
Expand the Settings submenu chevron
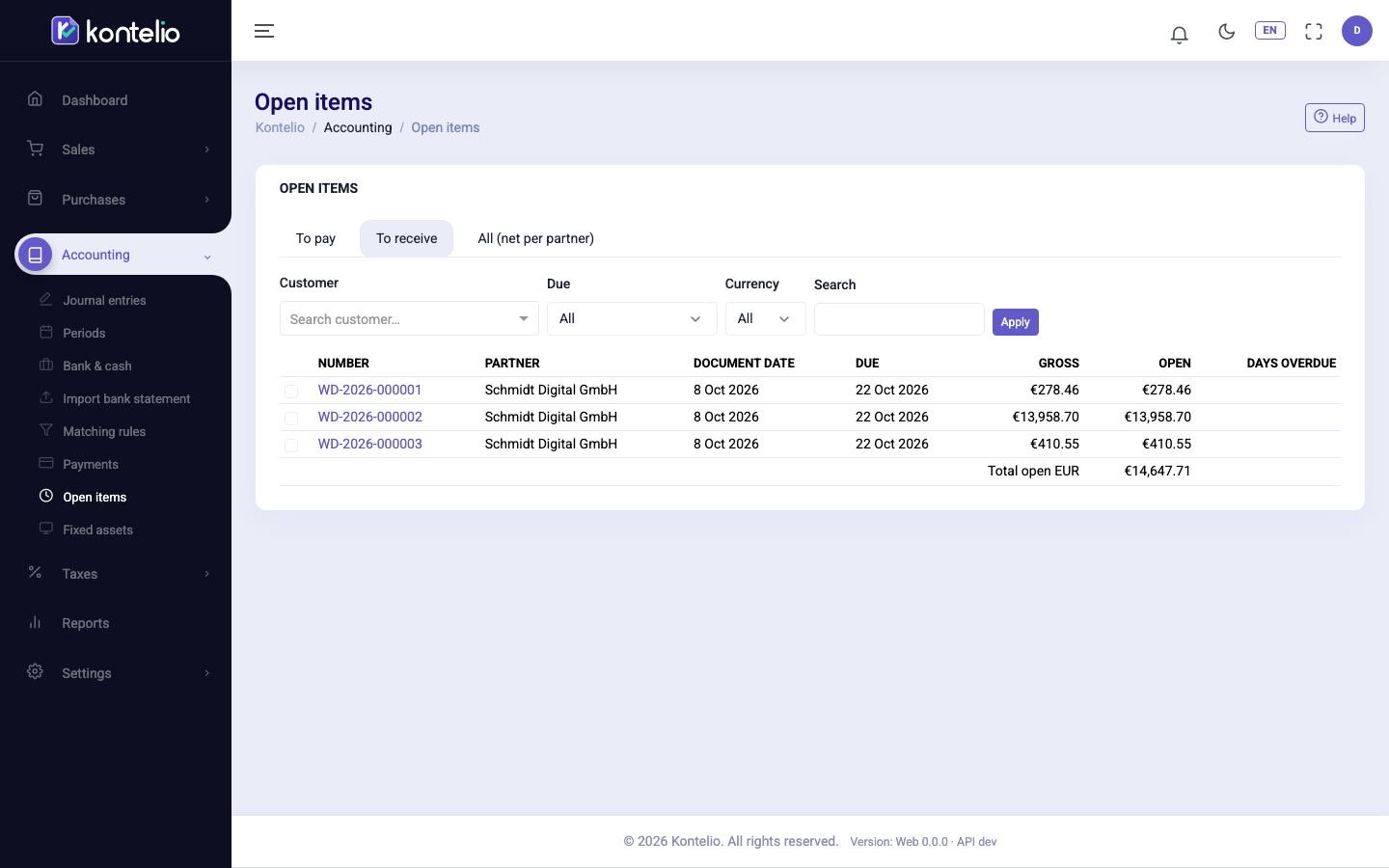206,673
